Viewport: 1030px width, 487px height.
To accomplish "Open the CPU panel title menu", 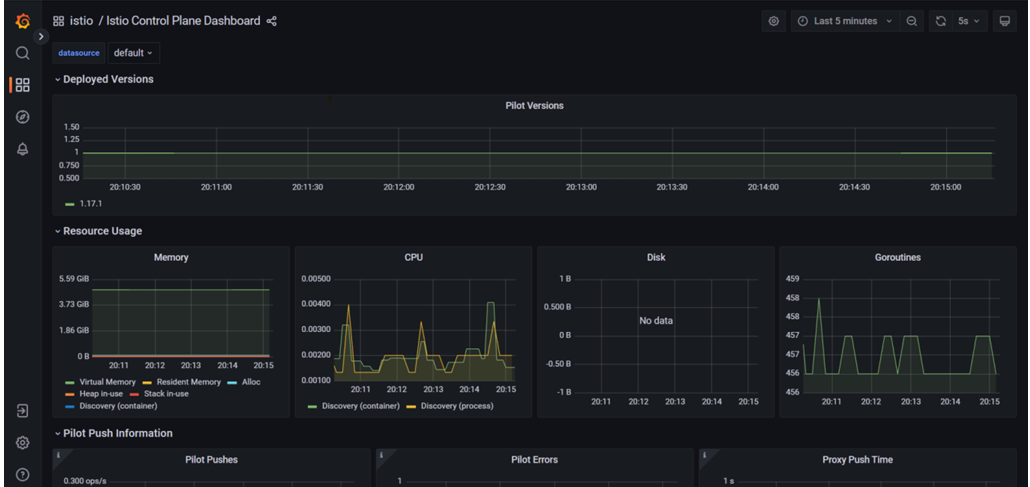I will pos(413,258).
